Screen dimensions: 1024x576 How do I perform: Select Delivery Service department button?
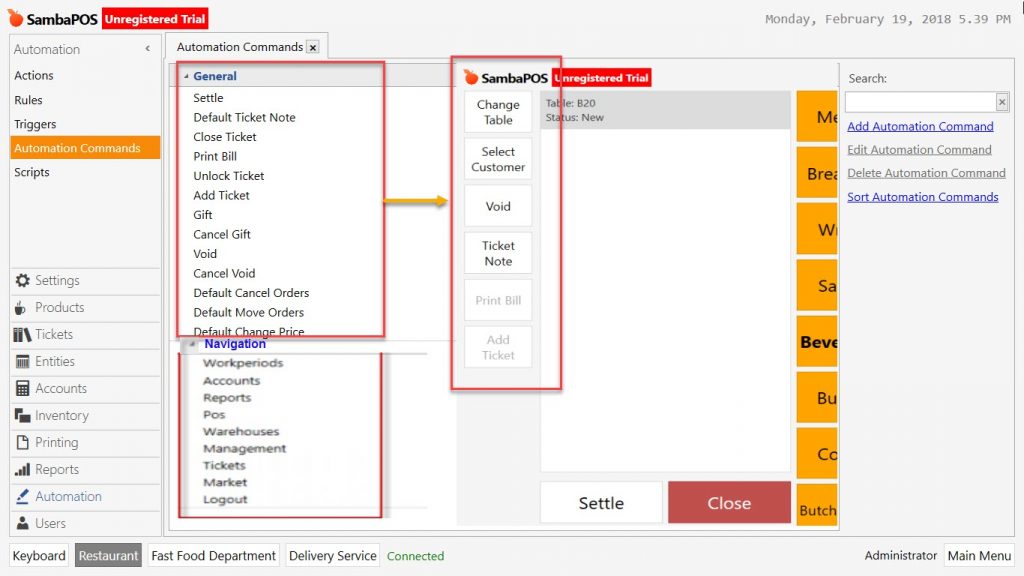click(333, 556)
